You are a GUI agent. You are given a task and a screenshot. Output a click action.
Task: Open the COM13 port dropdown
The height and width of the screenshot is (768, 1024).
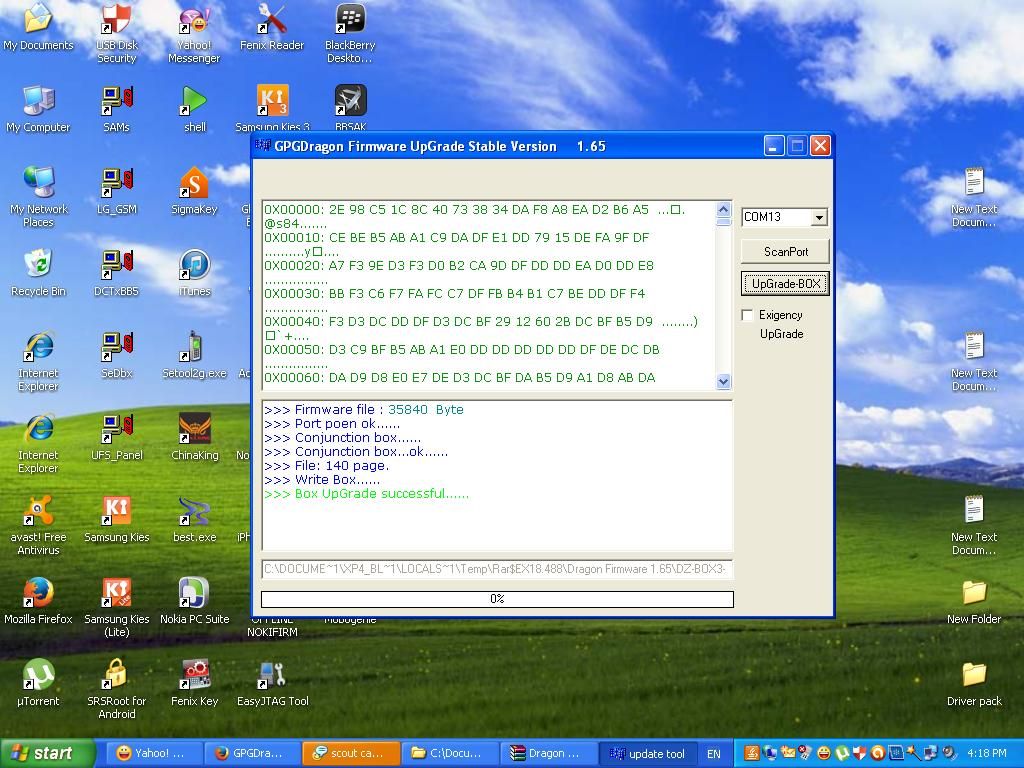point(819,217)
